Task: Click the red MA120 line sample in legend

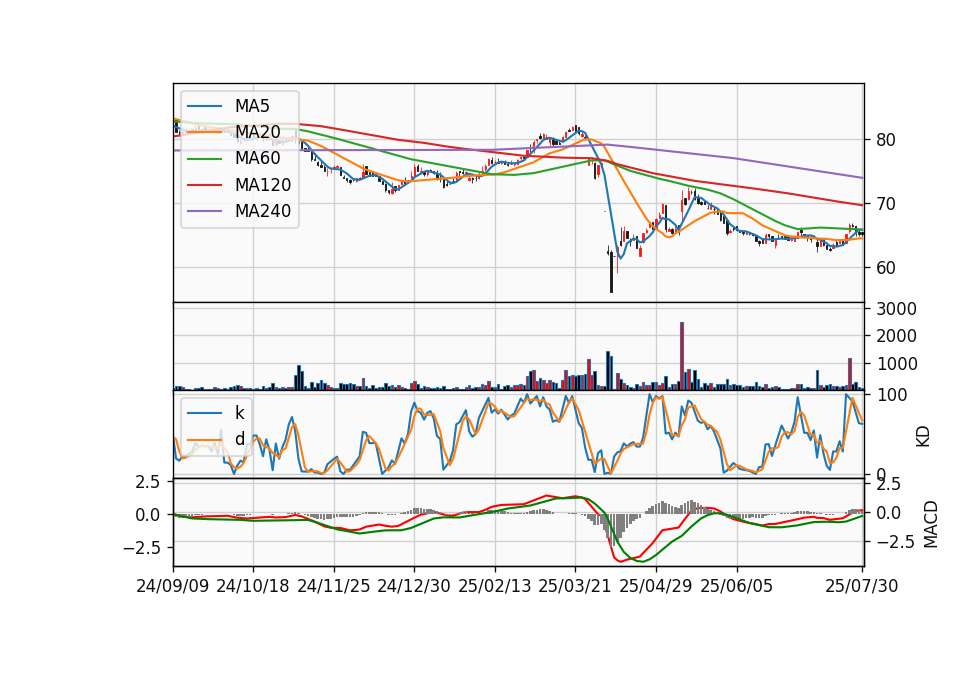Action: (204, 185)
